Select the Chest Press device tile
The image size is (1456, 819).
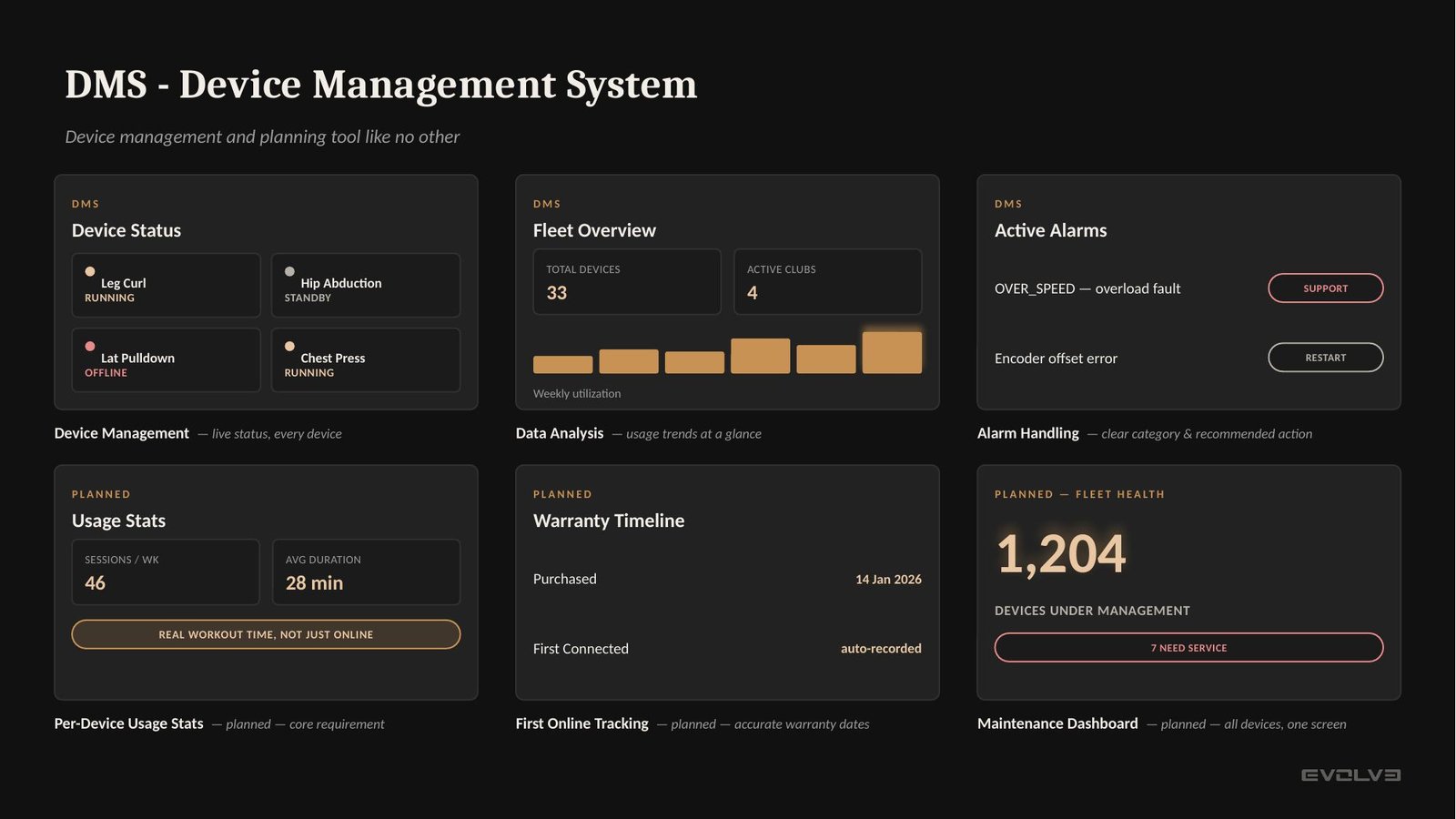pyautogui.click(x=366, y=360)
